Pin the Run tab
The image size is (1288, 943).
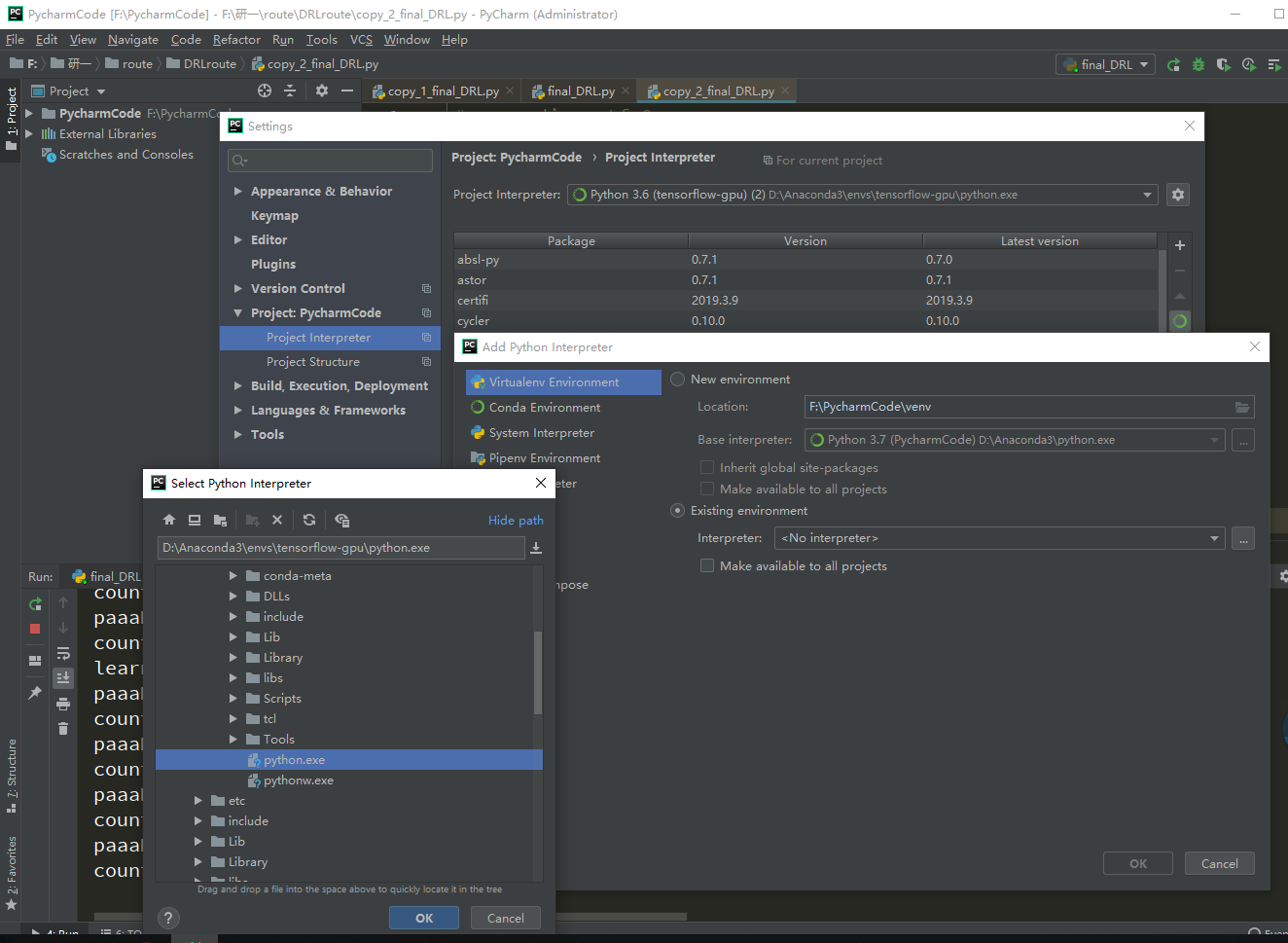[x=35, y=693]
